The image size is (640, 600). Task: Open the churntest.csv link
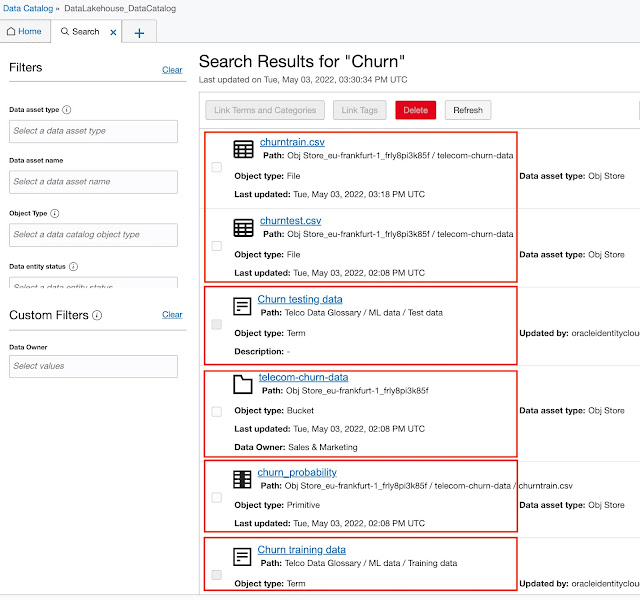click(291, 221)
